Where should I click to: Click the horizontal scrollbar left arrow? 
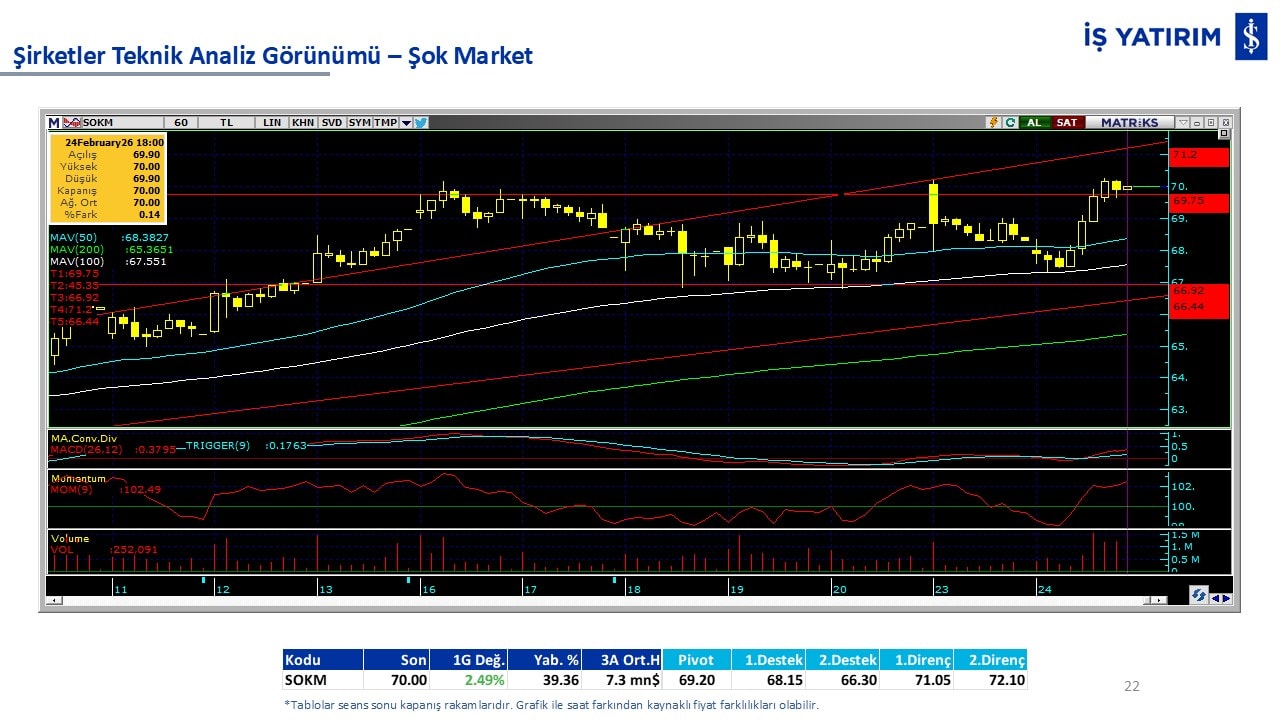tap(53, 601)
